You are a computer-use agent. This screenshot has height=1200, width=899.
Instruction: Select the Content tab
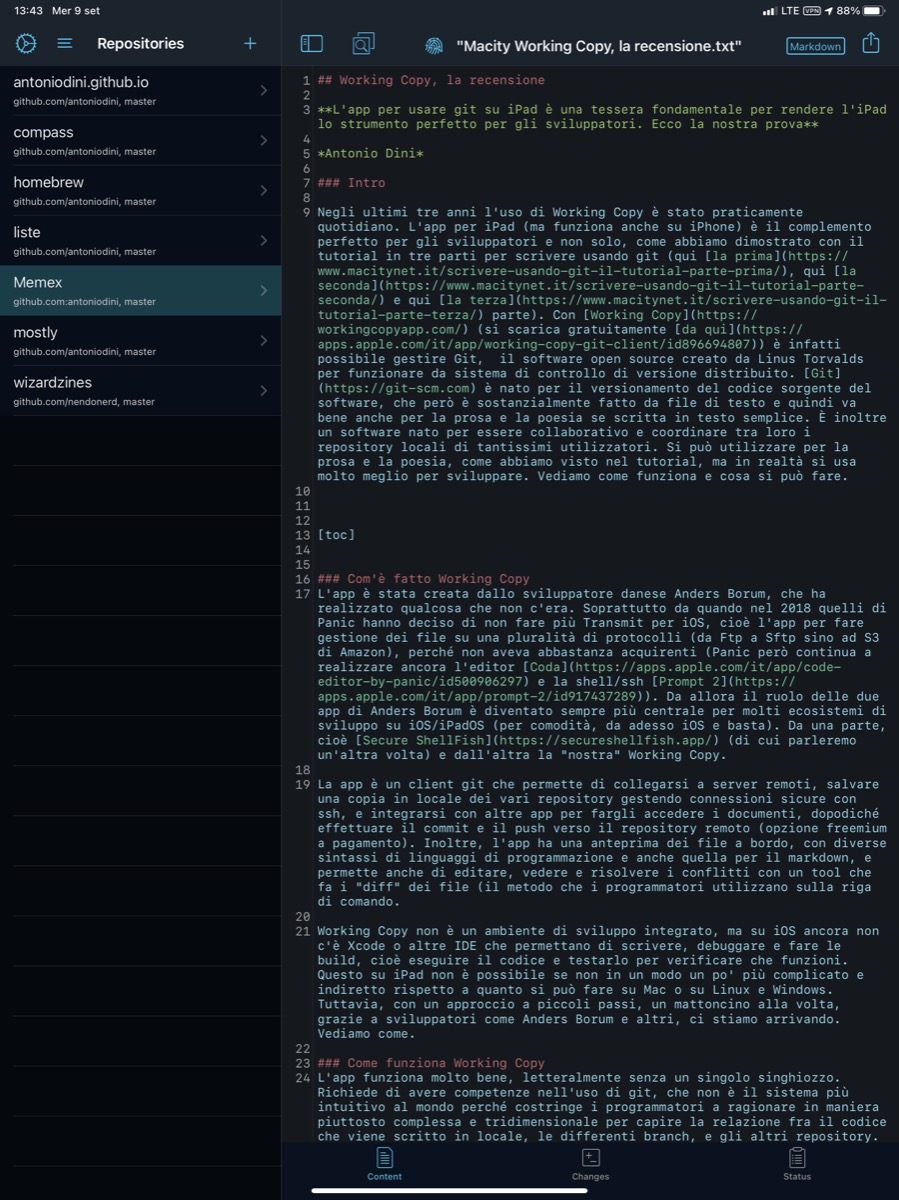tap(384, 1165)
